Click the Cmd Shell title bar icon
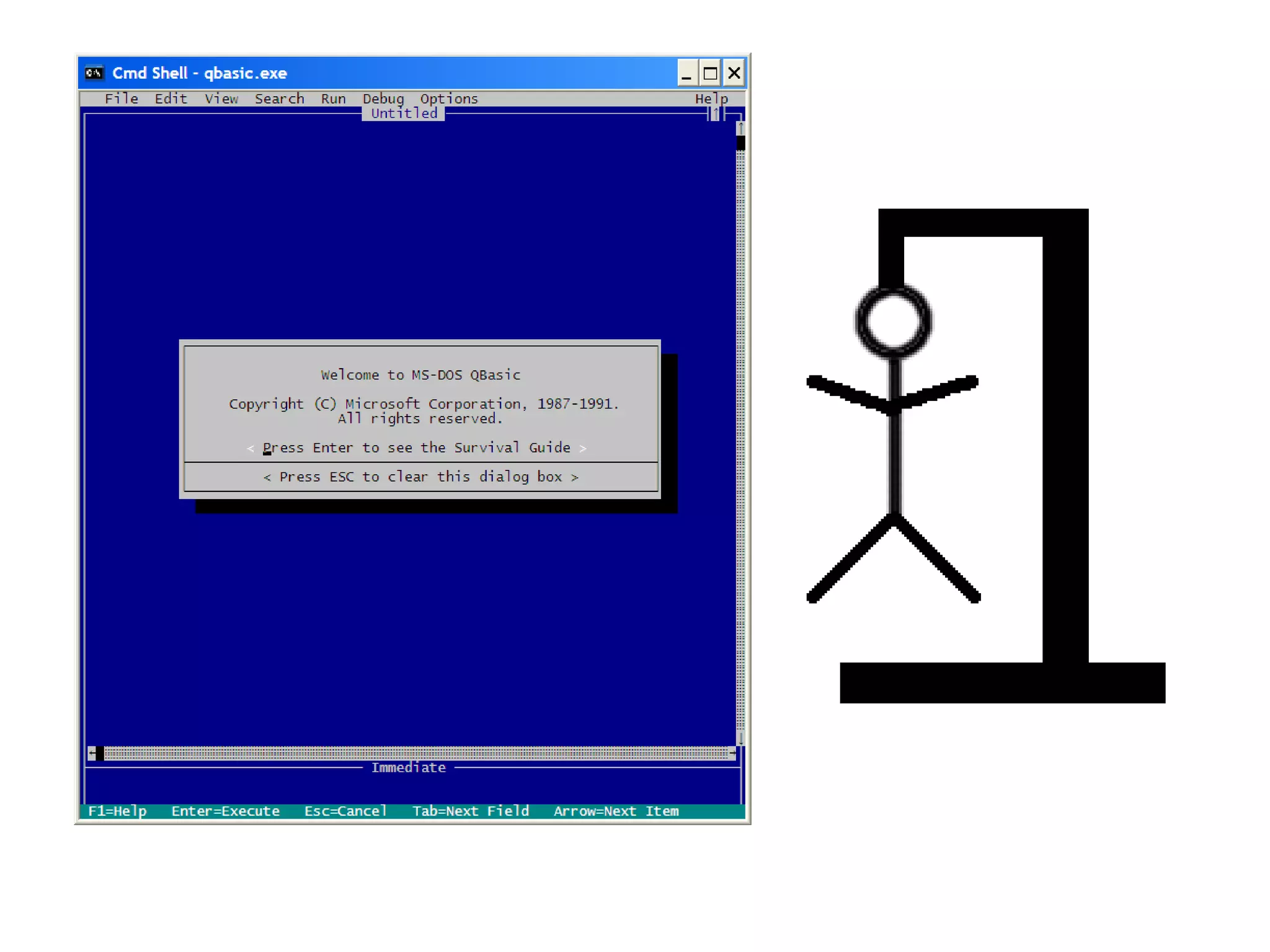Image resolution: width=1270 pixels, height=952 pixels. [94, 73]
